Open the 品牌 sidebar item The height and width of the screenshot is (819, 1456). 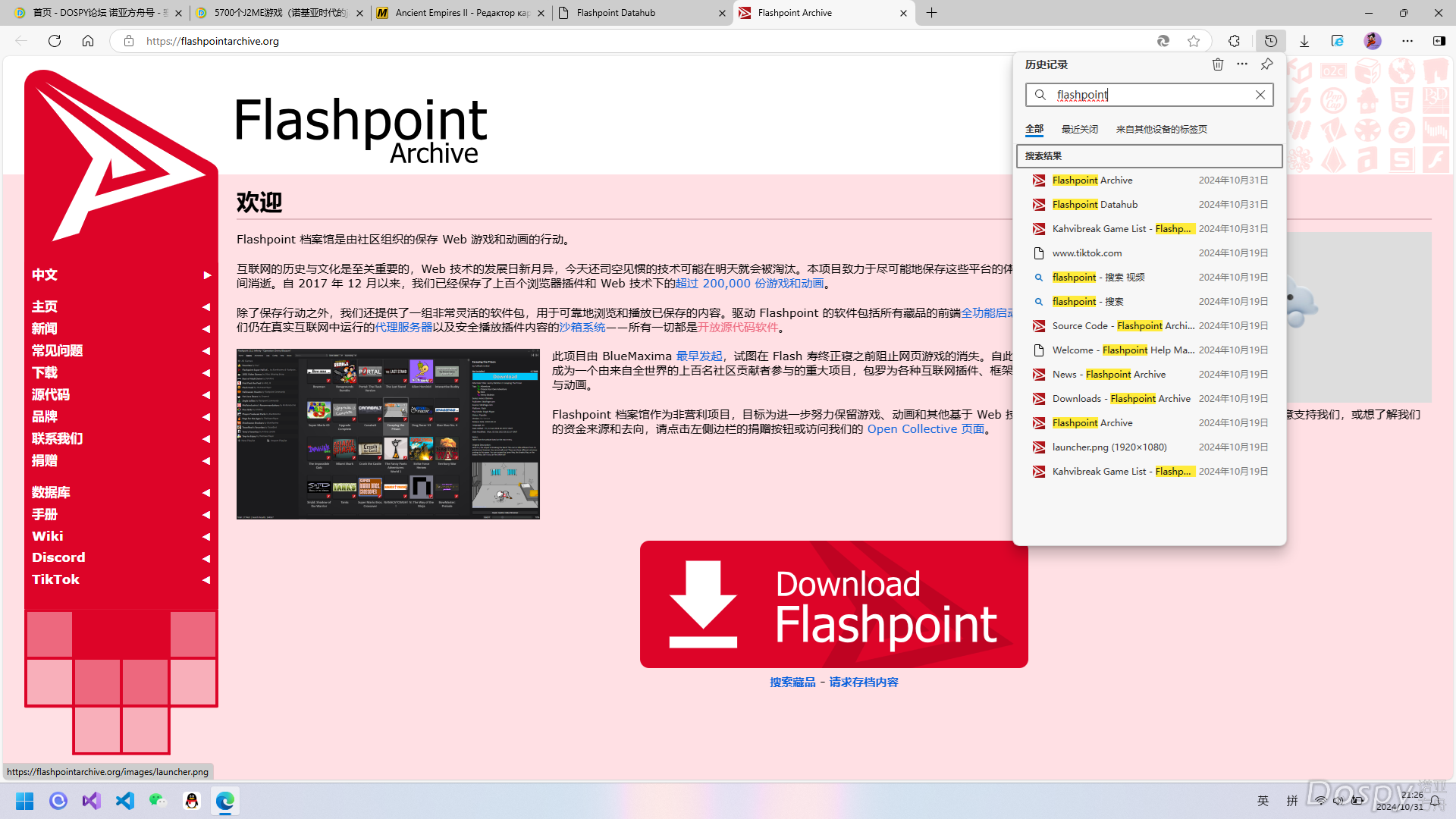pyautogui.click(x=121, y=416)
